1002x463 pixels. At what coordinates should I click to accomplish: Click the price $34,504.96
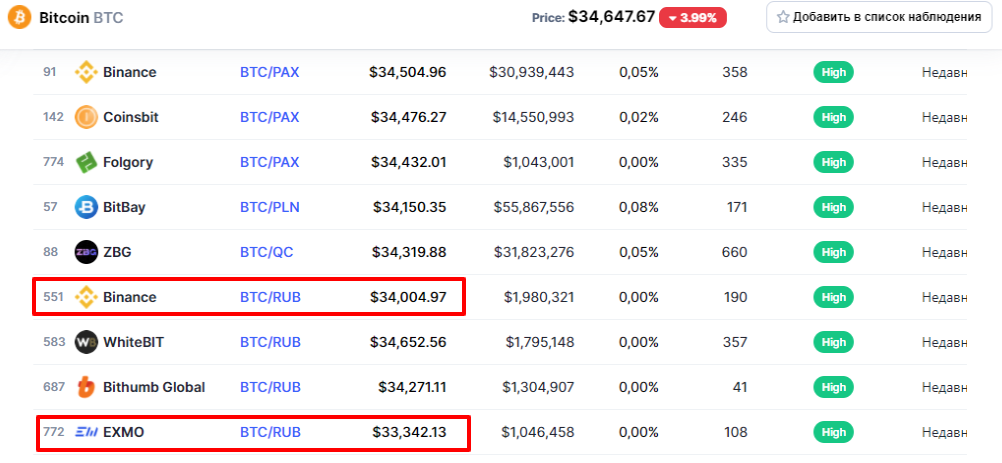pos(408,72)
